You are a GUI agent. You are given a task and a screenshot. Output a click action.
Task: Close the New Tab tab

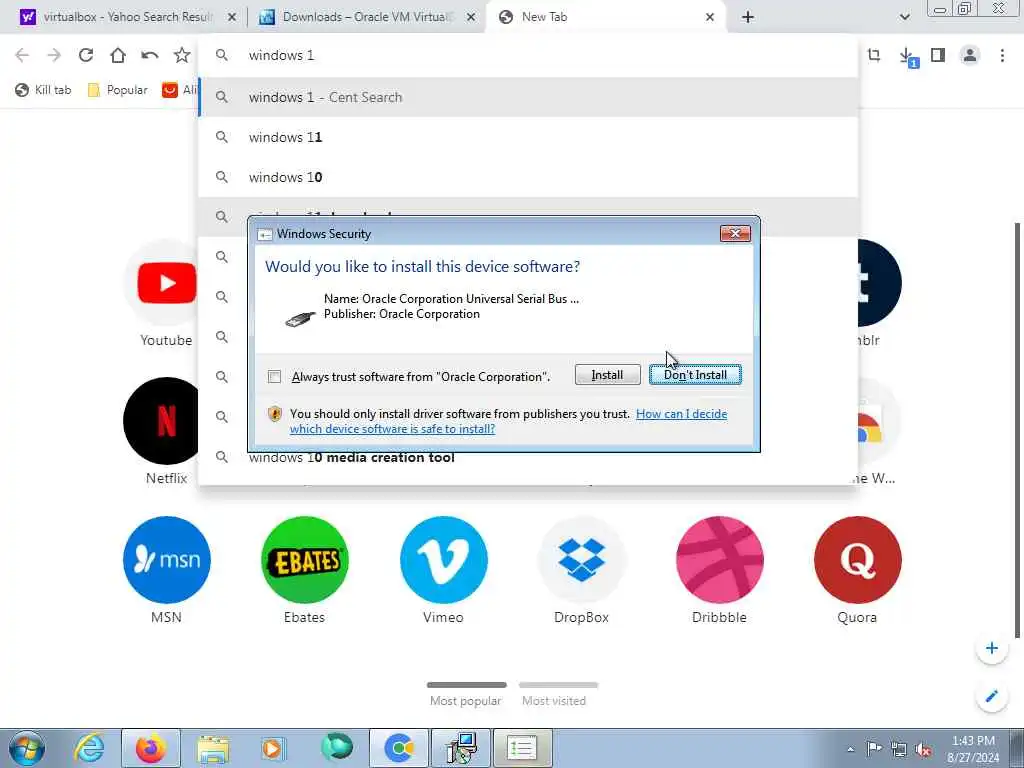[x=710, y=17]
